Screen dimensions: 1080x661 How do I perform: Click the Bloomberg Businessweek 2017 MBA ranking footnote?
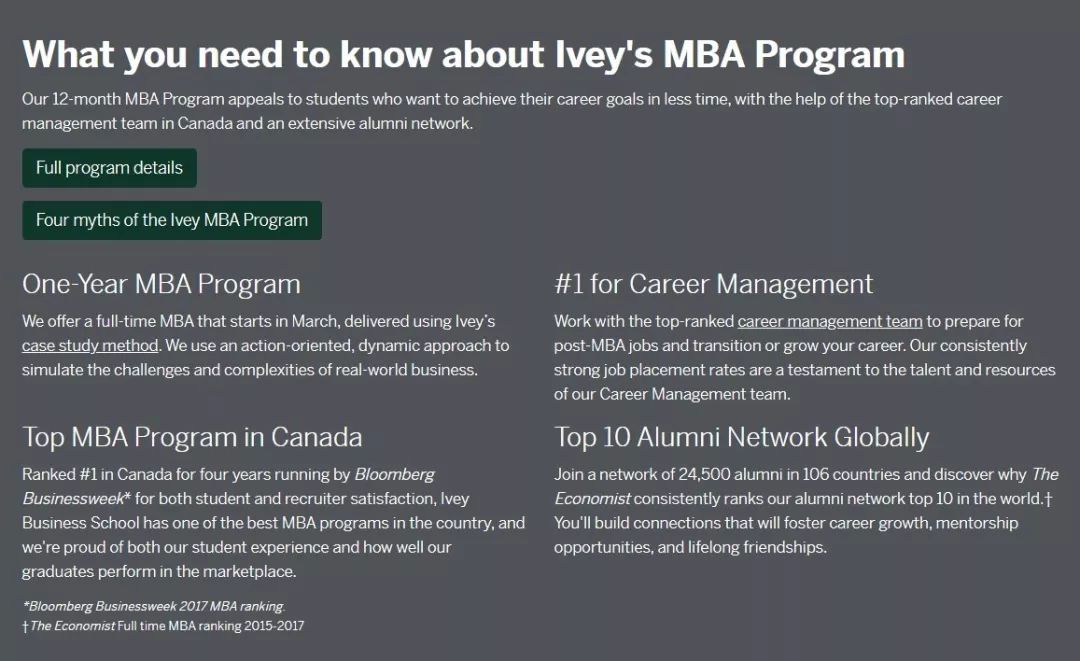point(154,607)
